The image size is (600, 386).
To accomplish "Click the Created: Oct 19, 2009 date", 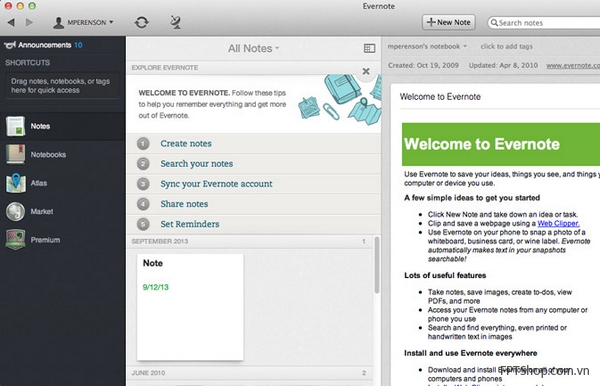I will pos(423,65).
